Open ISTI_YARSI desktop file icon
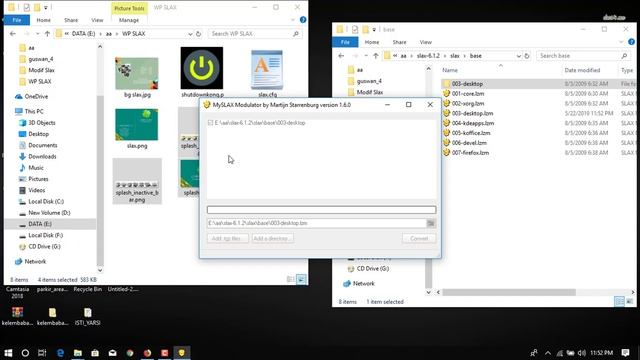Viewport: 640px width, 360px height. [87, 317]
